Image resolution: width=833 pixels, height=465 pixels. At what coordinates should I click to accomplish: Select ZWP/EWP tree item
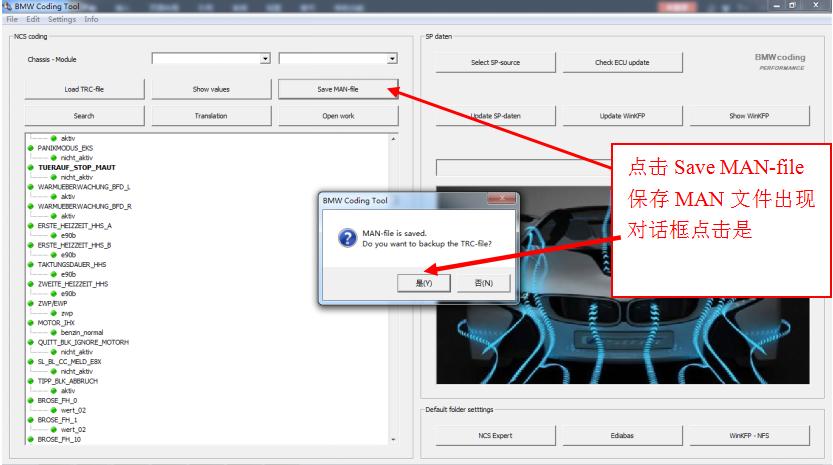pyautogui.click(x=52, y=303)
